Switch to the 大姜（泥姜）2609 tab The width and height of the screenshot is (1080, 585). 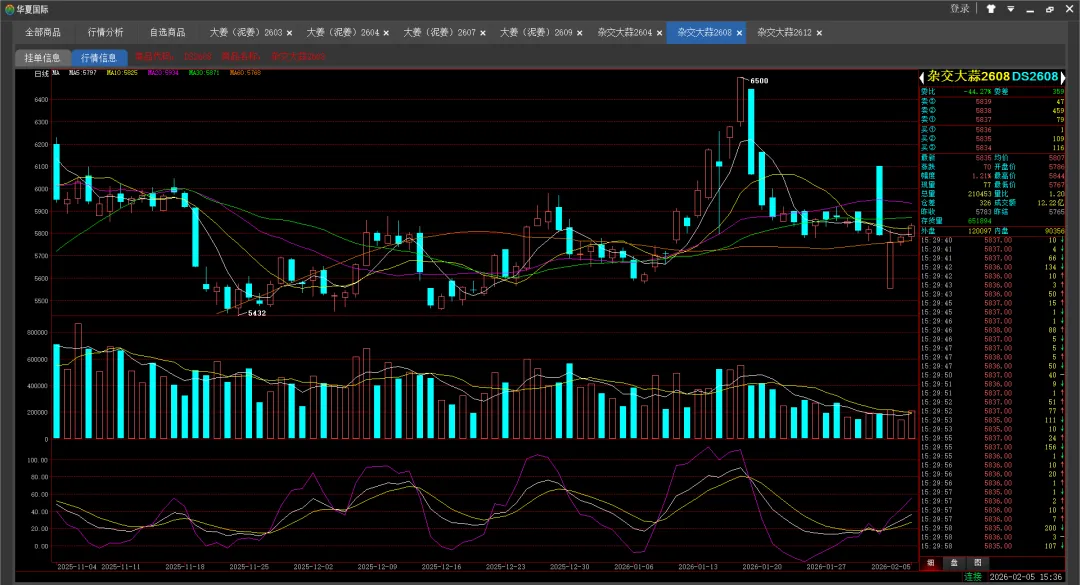[536, 32]
